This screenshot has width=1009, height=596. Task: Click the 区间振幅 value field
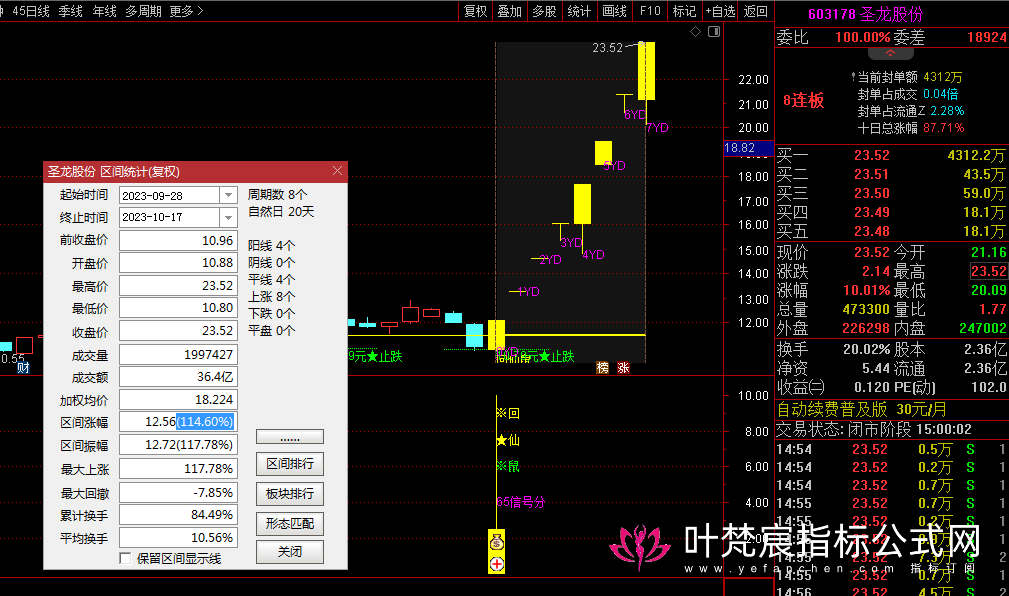point(178,445)
